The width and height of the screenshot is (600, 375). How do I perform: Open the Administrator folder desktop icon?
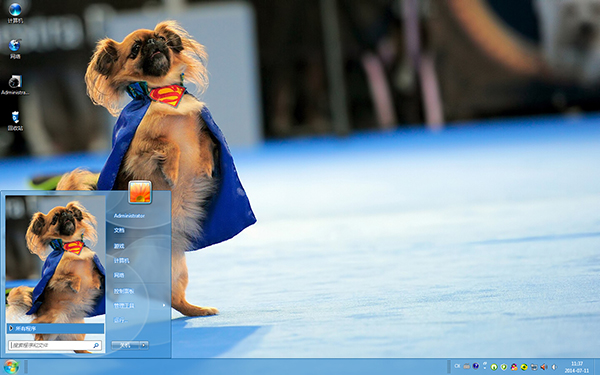click(x=15, y=85)
